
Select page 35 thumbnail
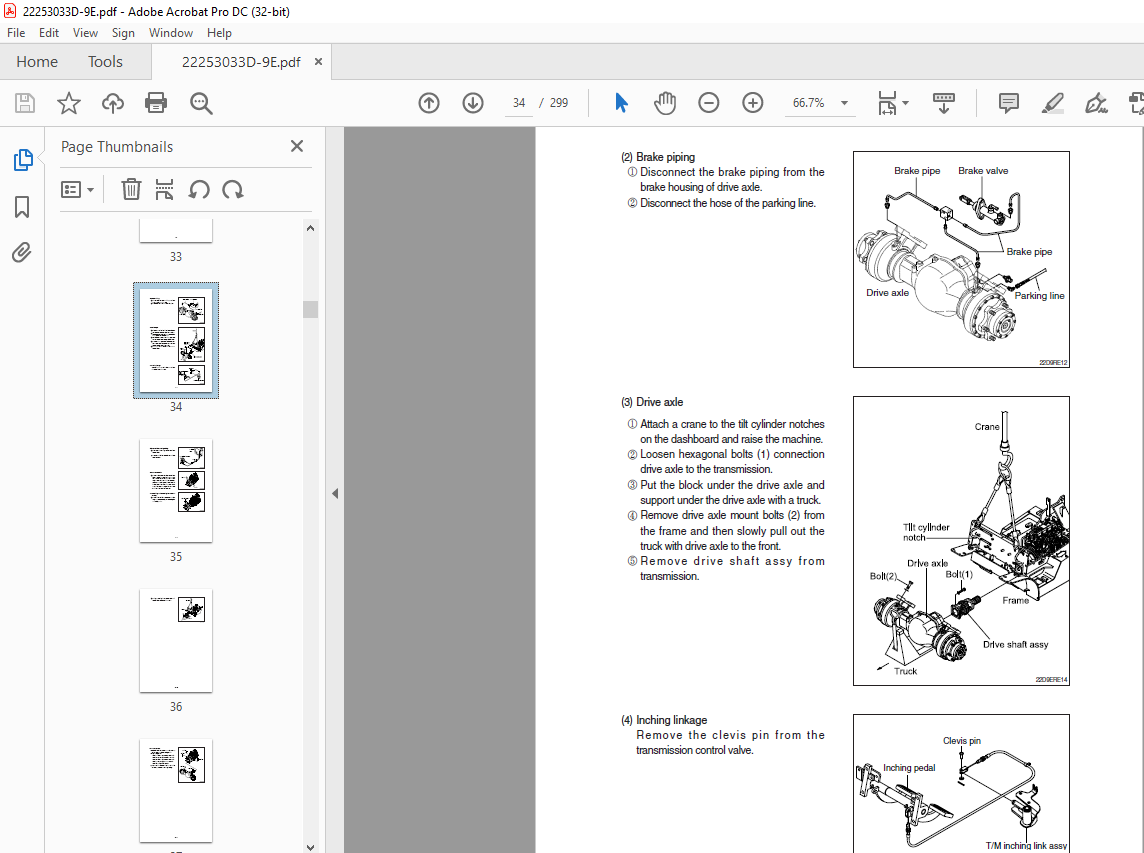point(176,490)
